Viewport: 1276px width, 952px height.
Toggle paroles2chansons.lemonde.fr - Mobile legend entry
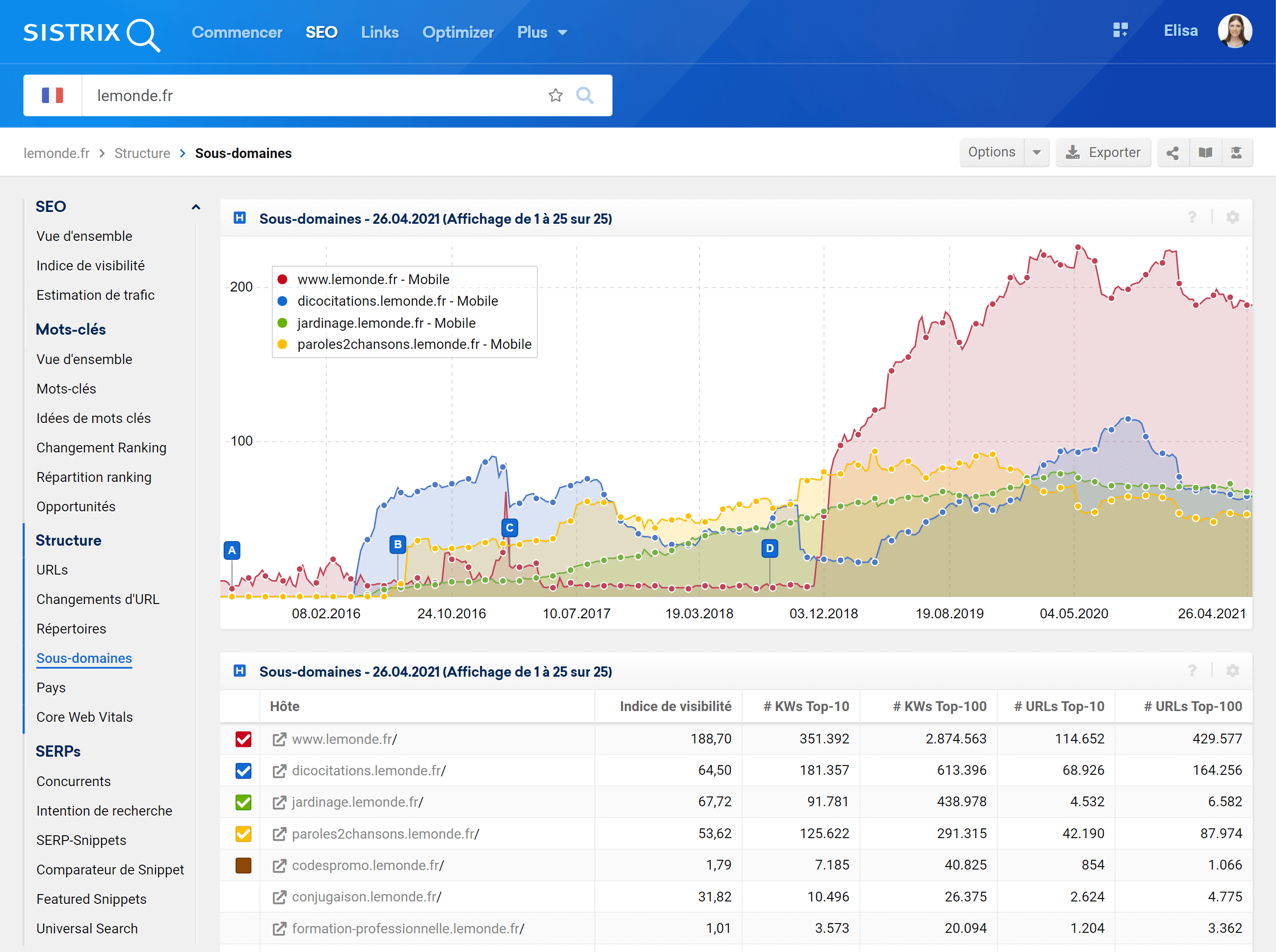point(404,344)
